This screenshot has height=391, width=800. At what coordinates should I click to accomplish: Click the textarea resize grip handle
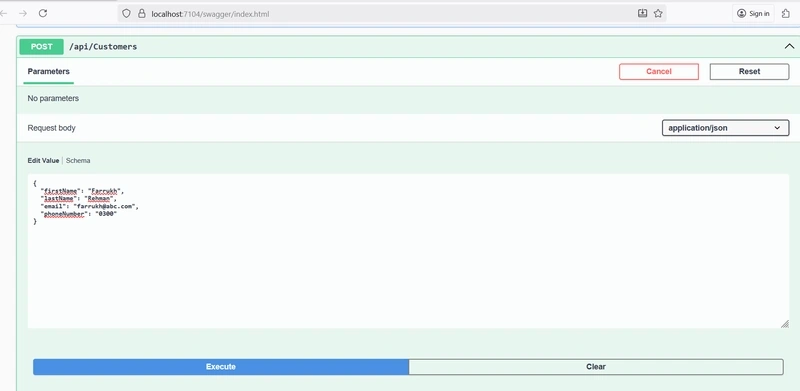click(785, 324)
